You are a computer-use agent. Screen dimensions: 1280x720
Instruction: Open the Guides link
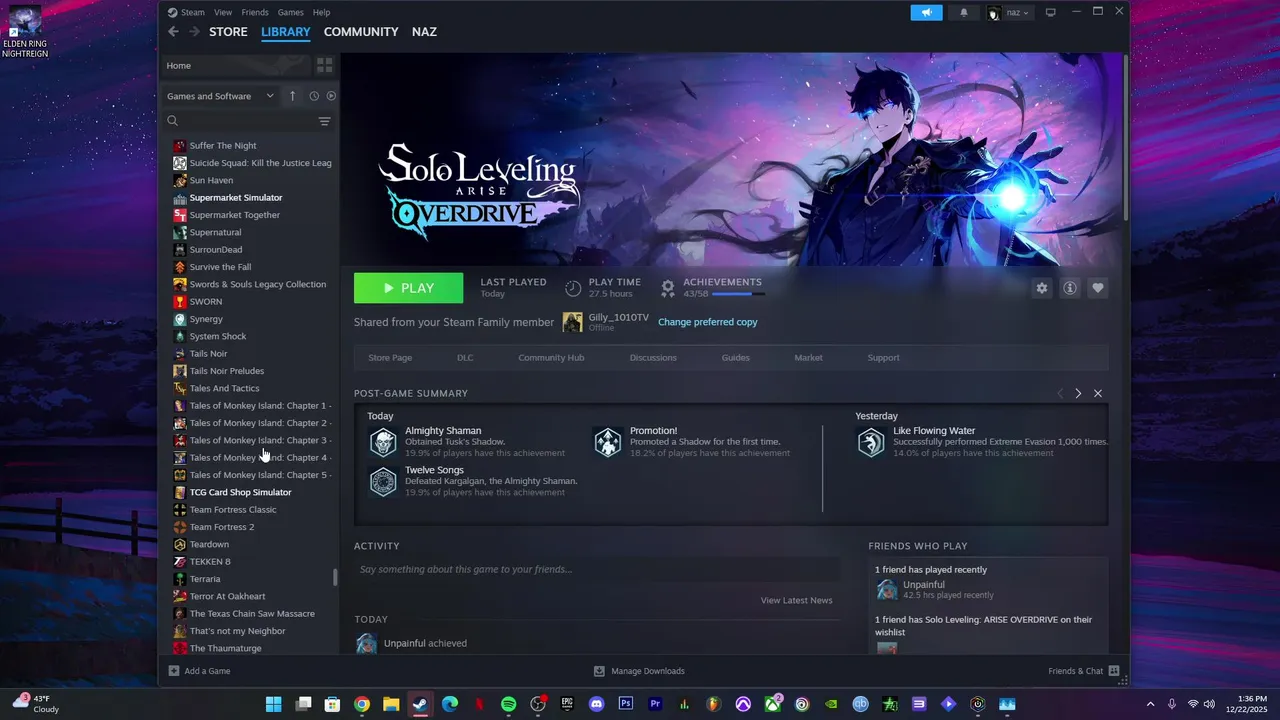point(735,358)
